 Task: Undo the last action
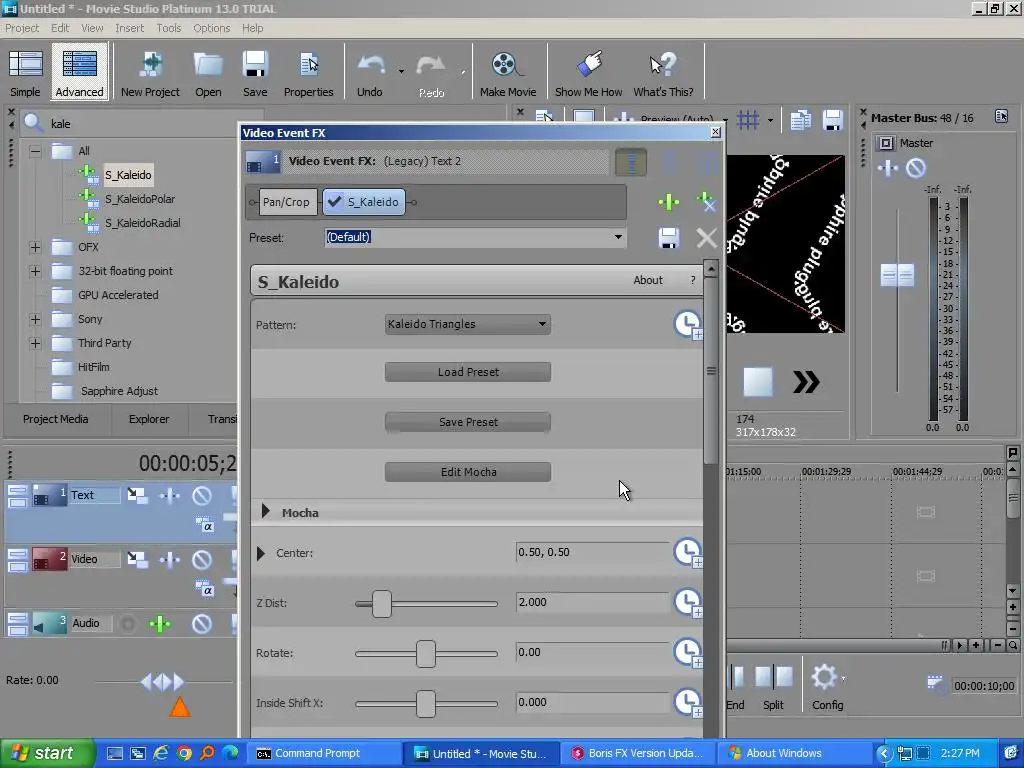point(370,73)
